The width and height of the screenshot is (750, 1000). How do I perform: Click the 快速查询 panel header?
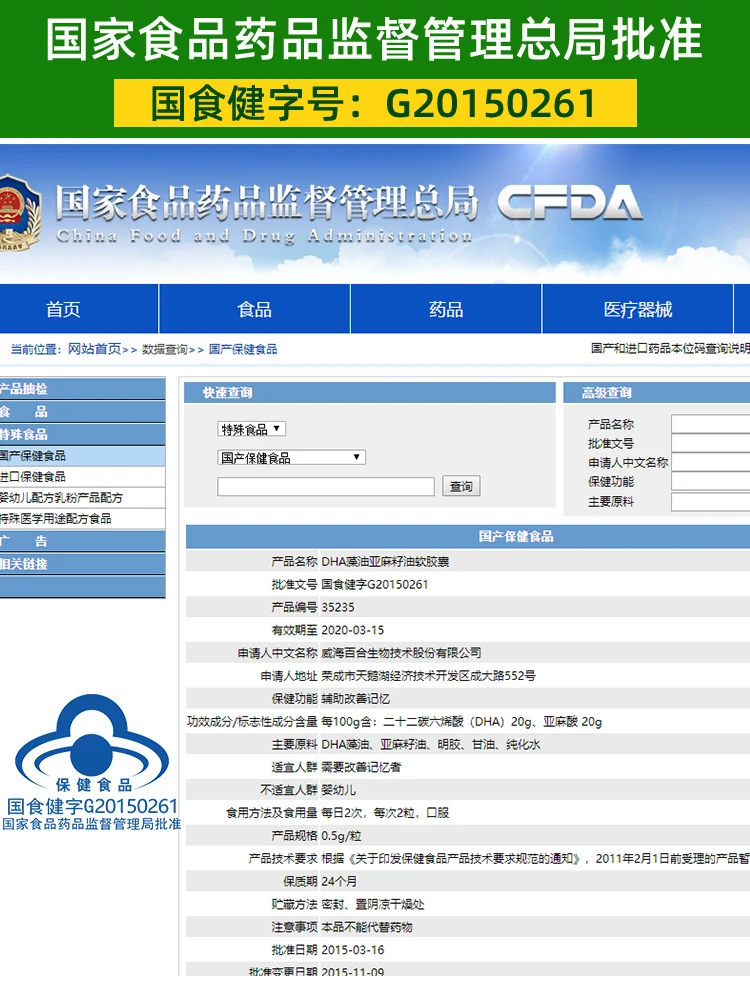pyautogui.click(x=370, y=393)
